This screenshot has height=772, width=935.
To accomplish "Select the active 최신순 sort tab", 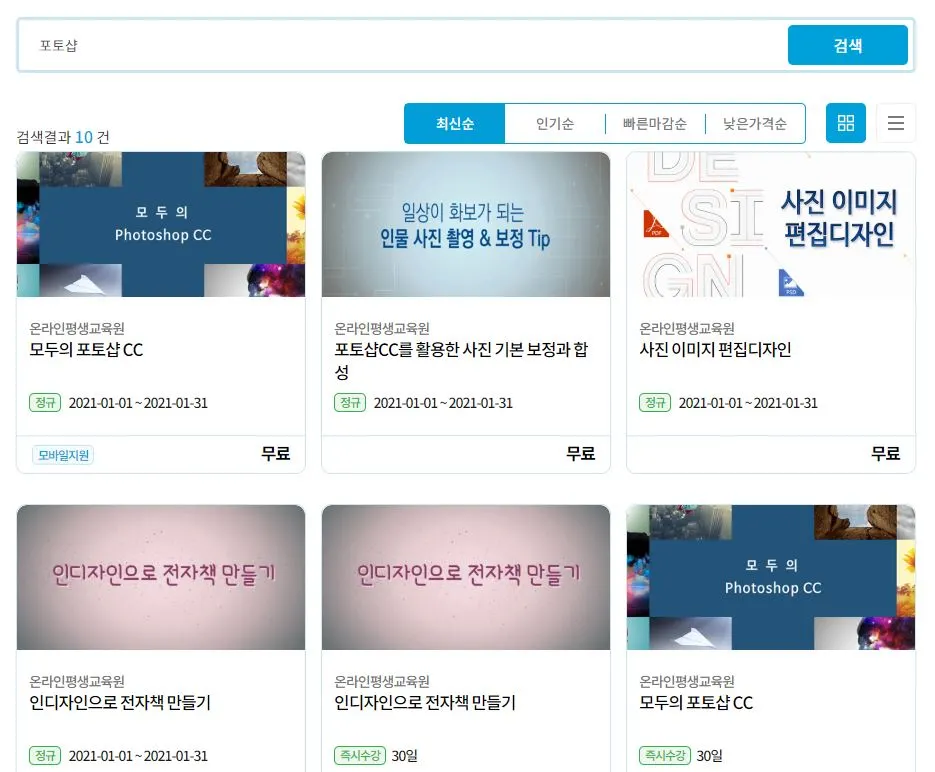I will tap(455, 123).
